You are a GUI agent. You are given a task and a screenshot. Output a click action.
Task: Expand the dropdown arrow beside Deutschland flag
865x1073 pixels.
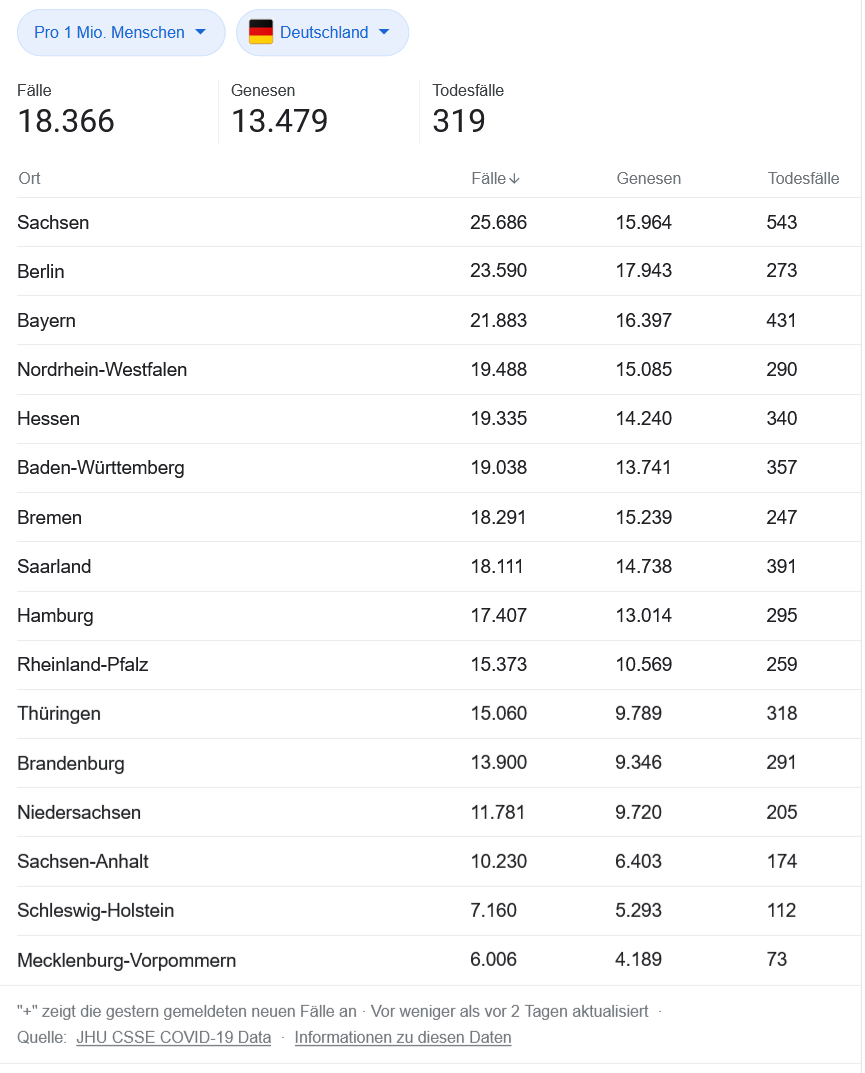(383, 32)
